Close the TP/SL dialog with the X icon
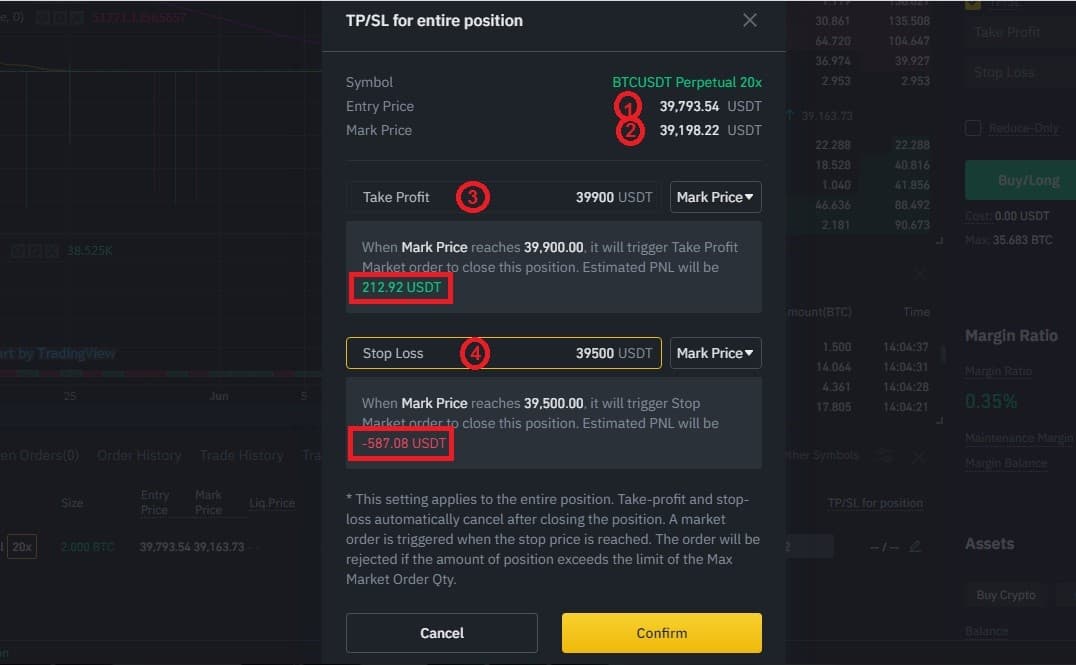This screenshot has height=665, width=1076. pos(749,21)
